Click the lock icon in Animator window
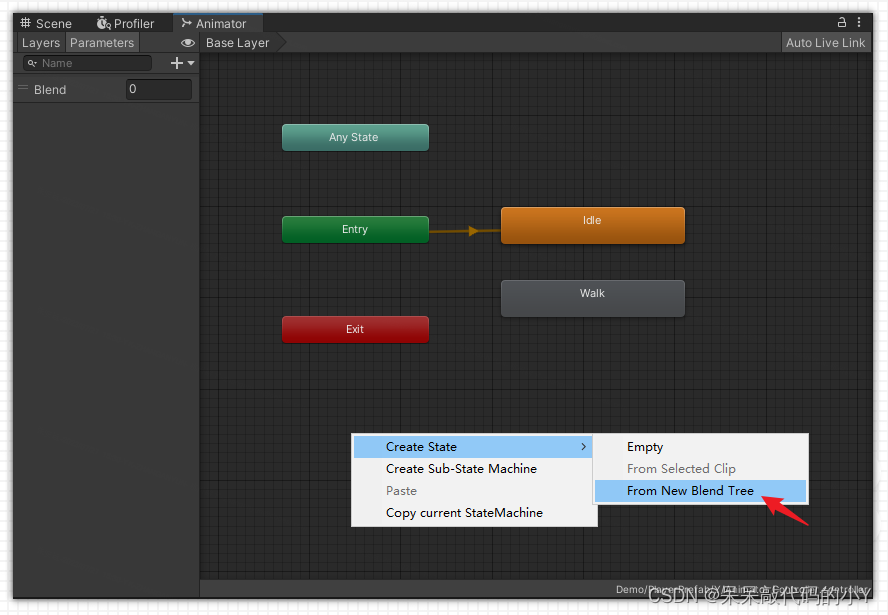 point(842,22)
